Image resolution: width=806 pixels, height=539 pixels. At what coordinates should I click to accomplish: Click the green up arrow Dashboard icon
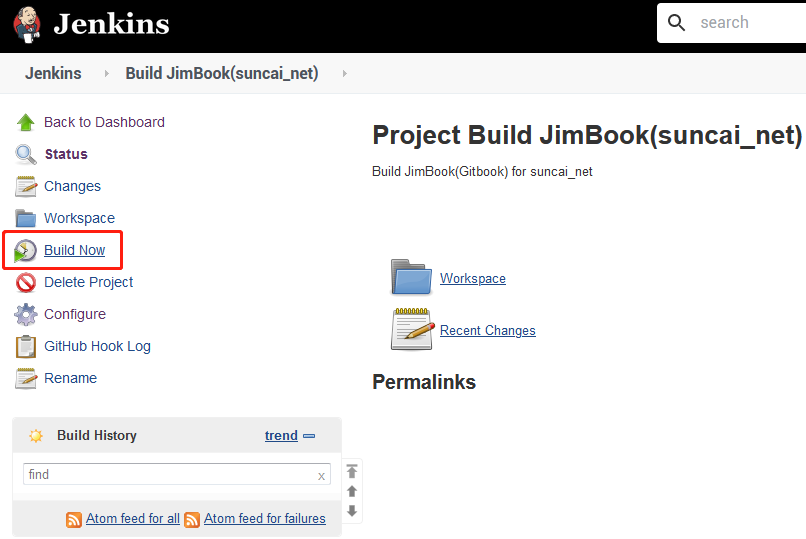(25, 122)
